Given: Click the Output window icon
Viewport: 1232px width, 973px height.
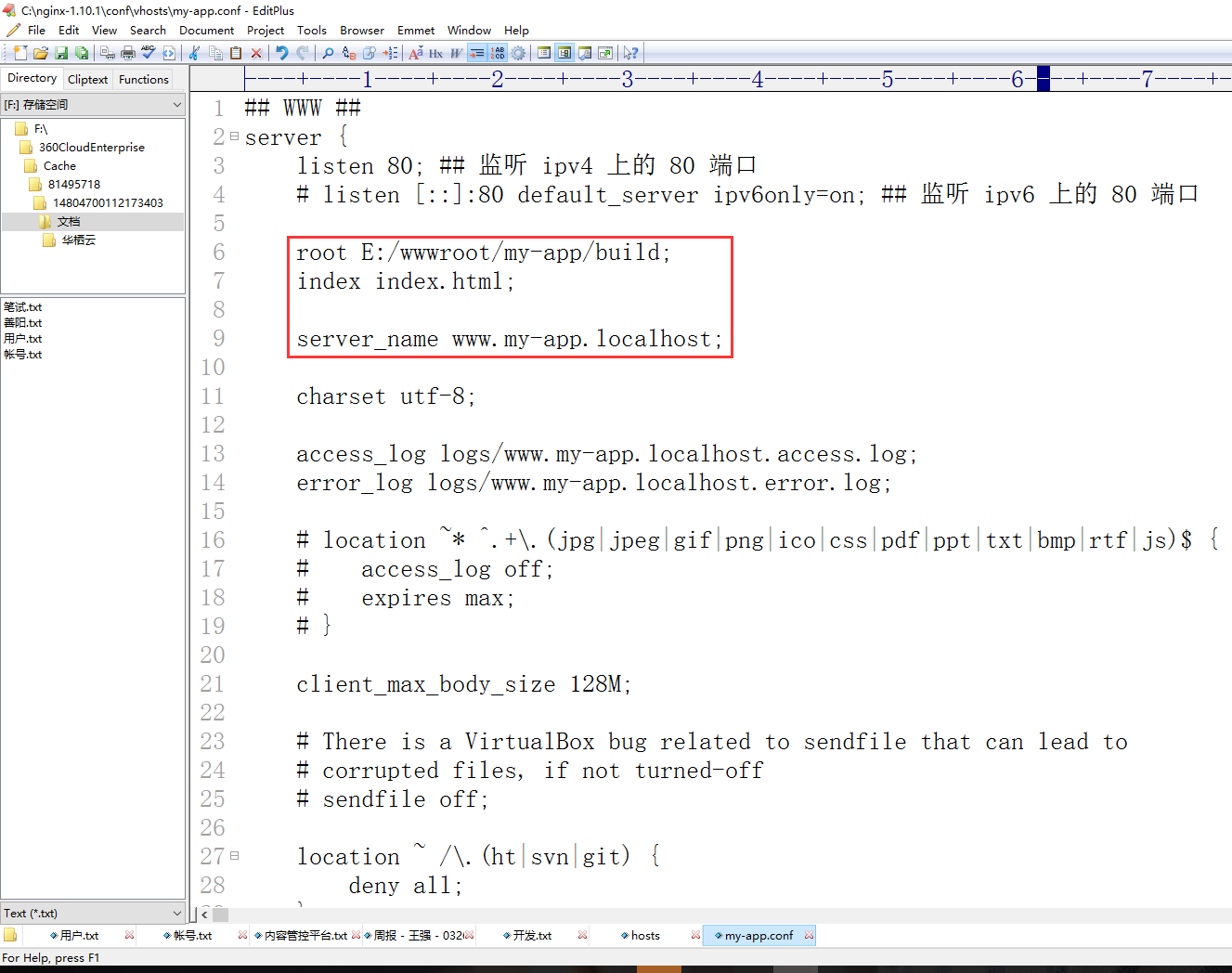Looking at the screenshot, I should click(x=585, y=53).
